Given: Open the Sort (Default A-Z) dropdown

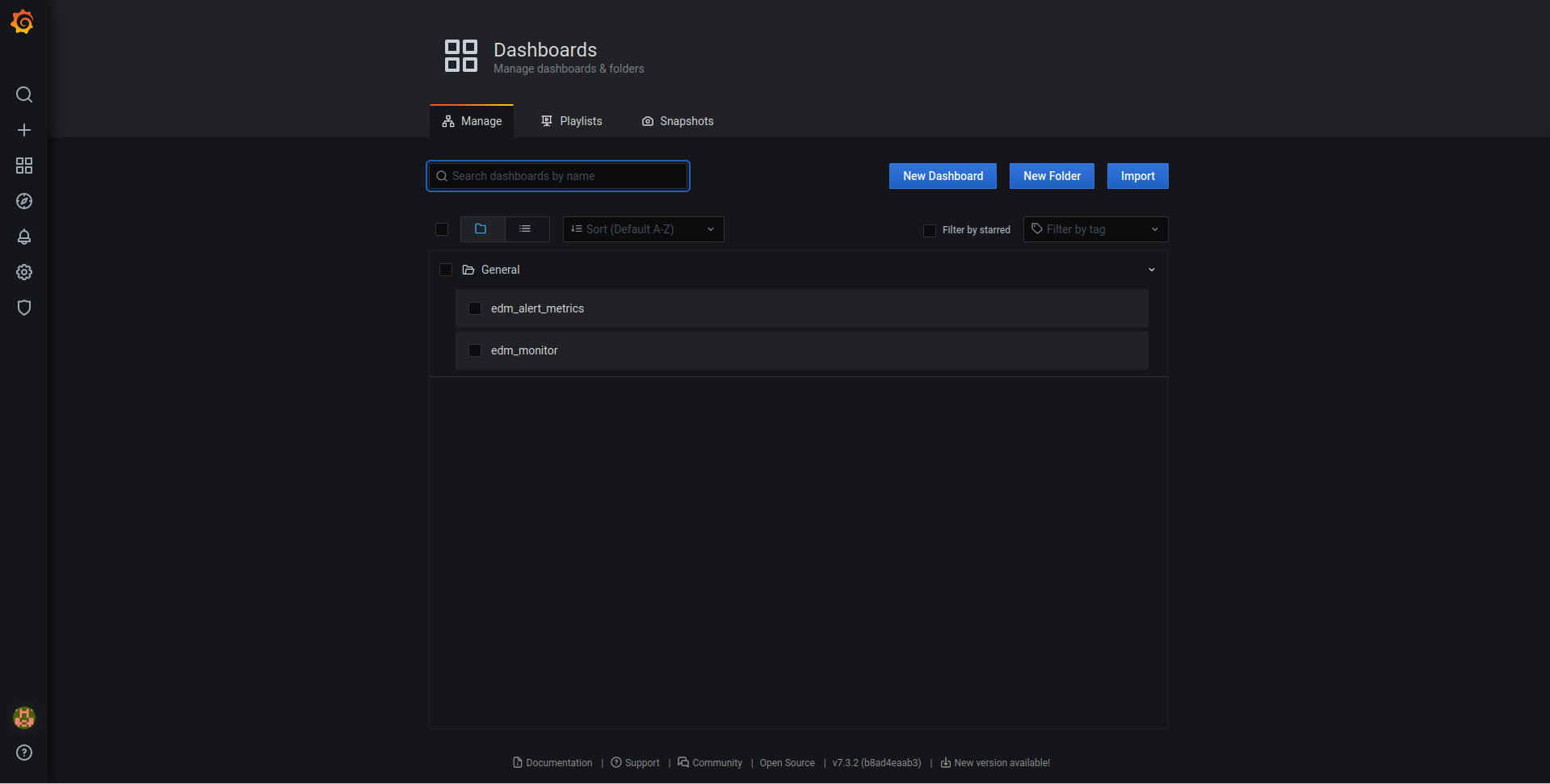Looking at the screenshot, I should coord(644,229).
